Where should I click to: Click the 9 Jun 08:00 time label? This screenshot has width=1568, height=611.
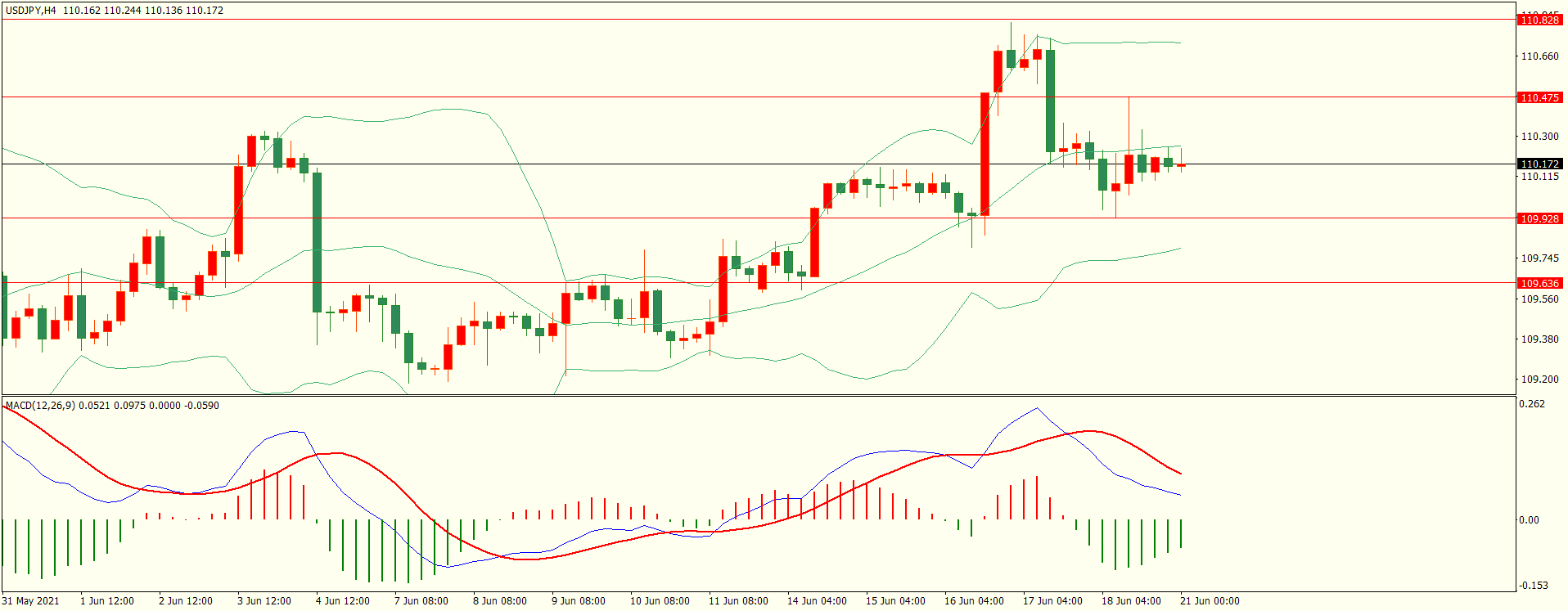coord(579,601)
